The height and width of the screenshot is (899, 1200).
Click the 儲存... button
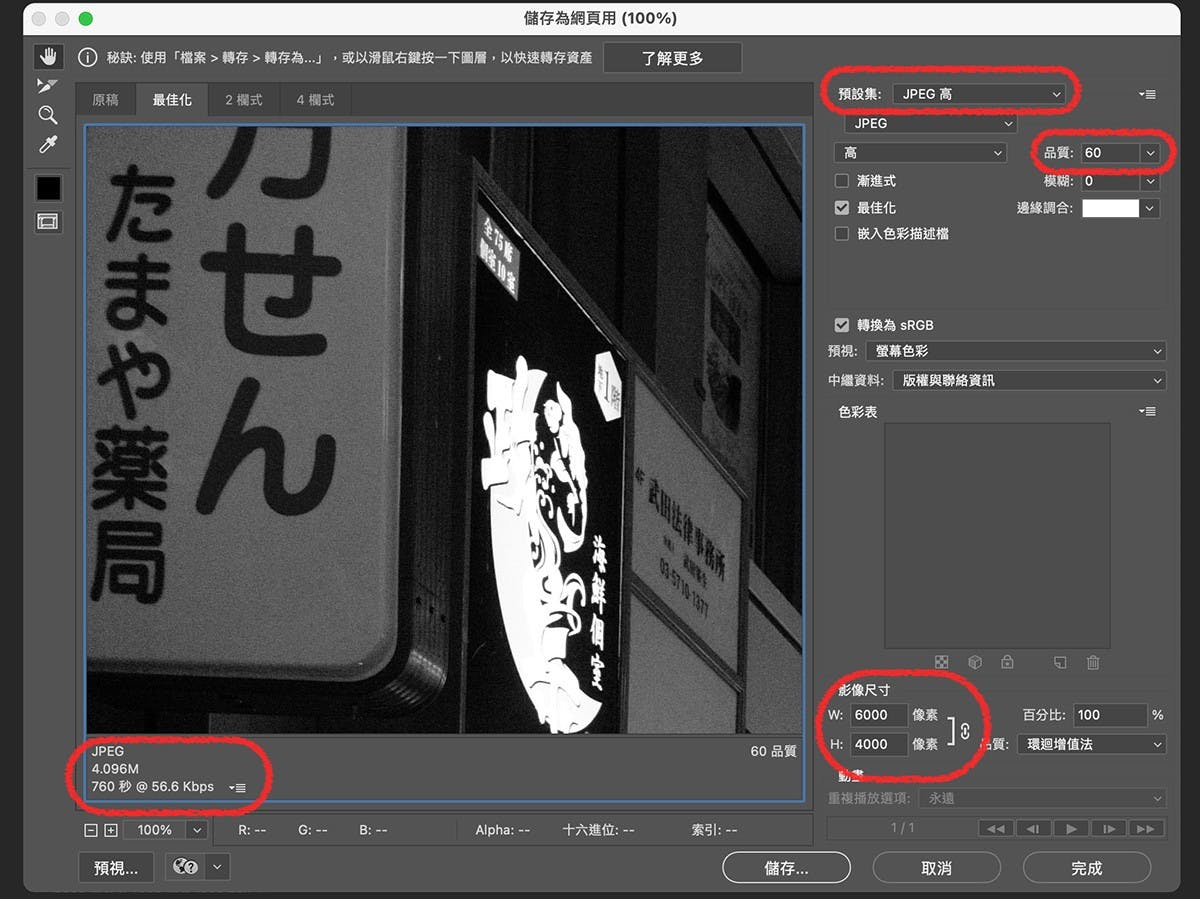point(786,868)
